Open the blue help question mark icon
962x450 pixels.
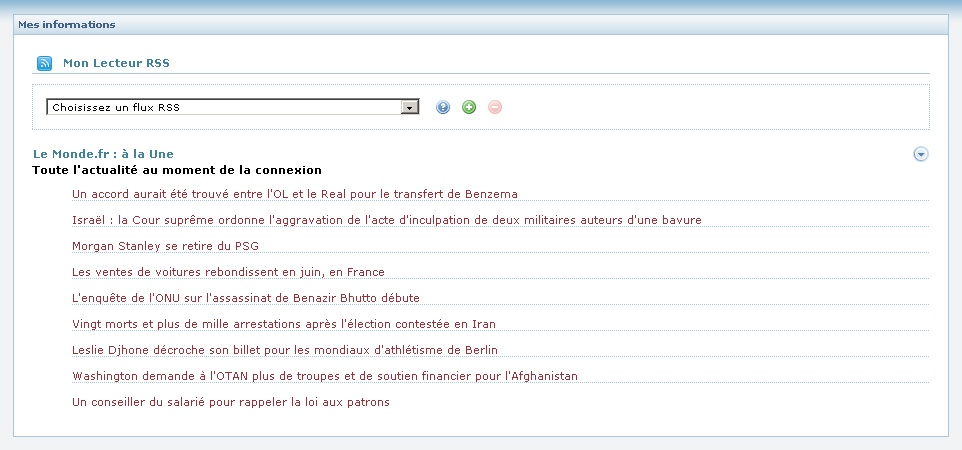pyautogui.click(x=443, y=107)
